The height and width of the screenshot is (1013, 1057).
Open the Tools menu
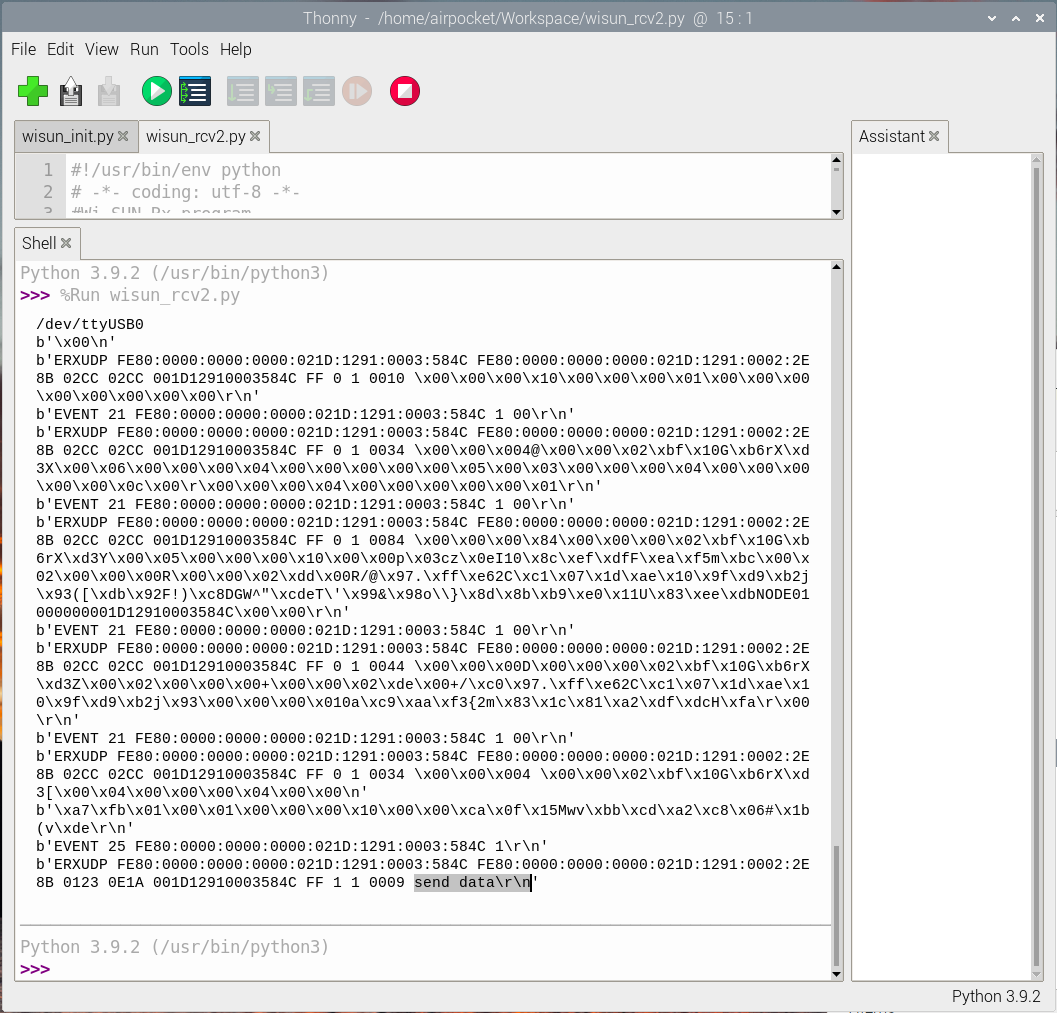coord(189,49)
